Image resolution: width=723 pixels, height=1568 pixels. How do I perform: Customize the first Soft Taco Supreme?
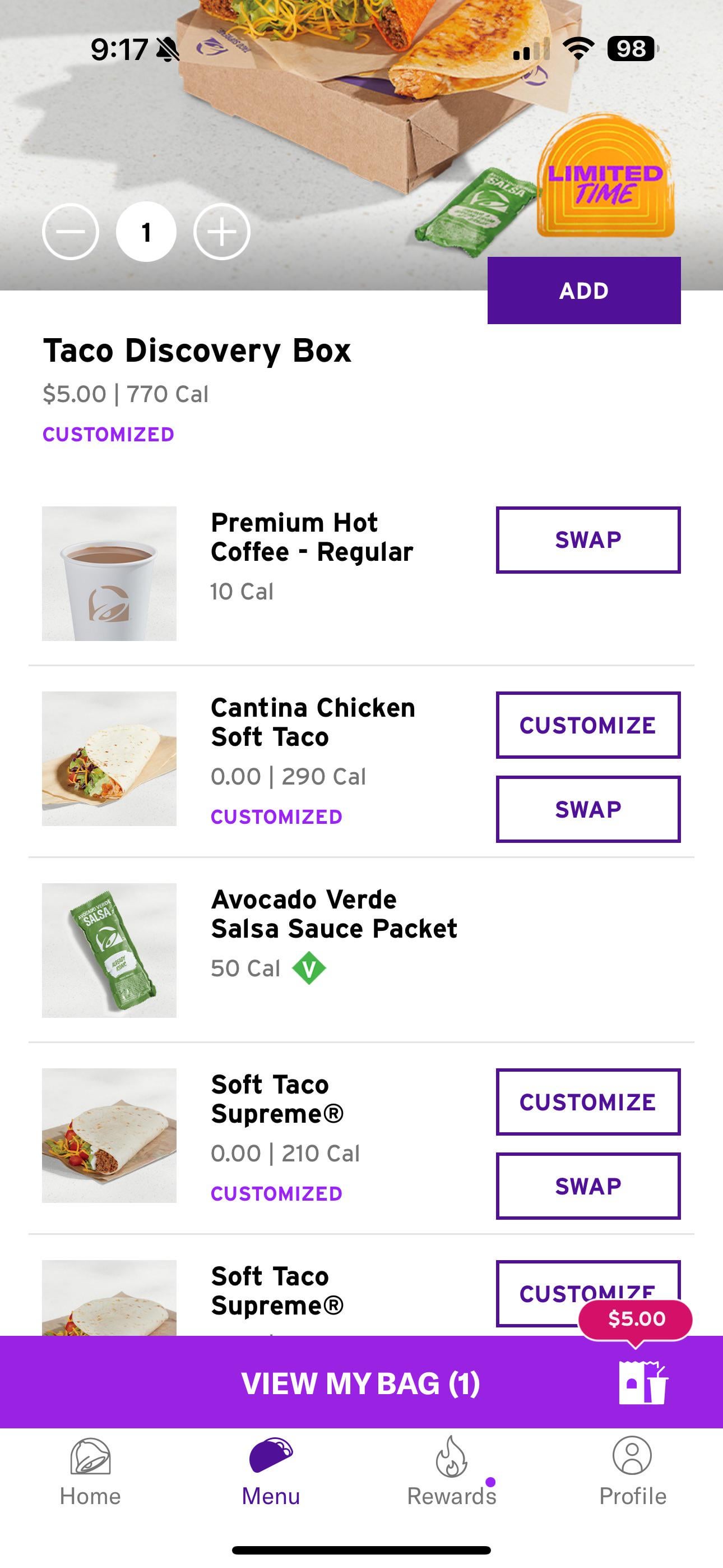[x=588, y=1102]
